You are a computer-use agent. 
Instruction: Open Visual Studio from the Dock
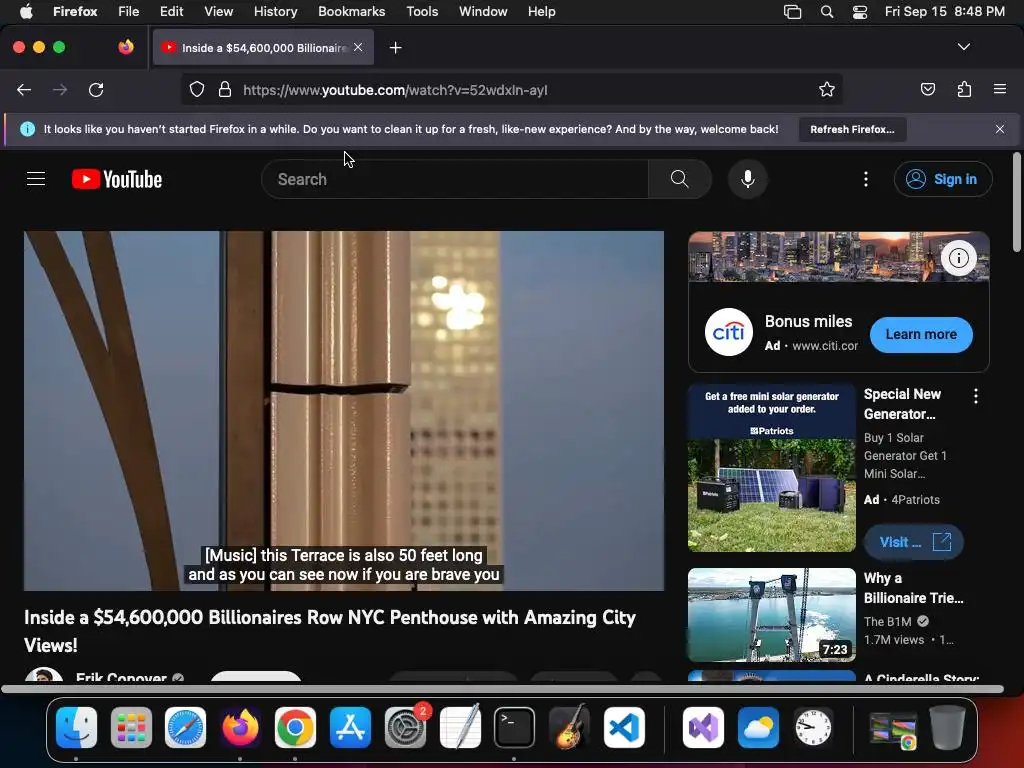[703, 727]
